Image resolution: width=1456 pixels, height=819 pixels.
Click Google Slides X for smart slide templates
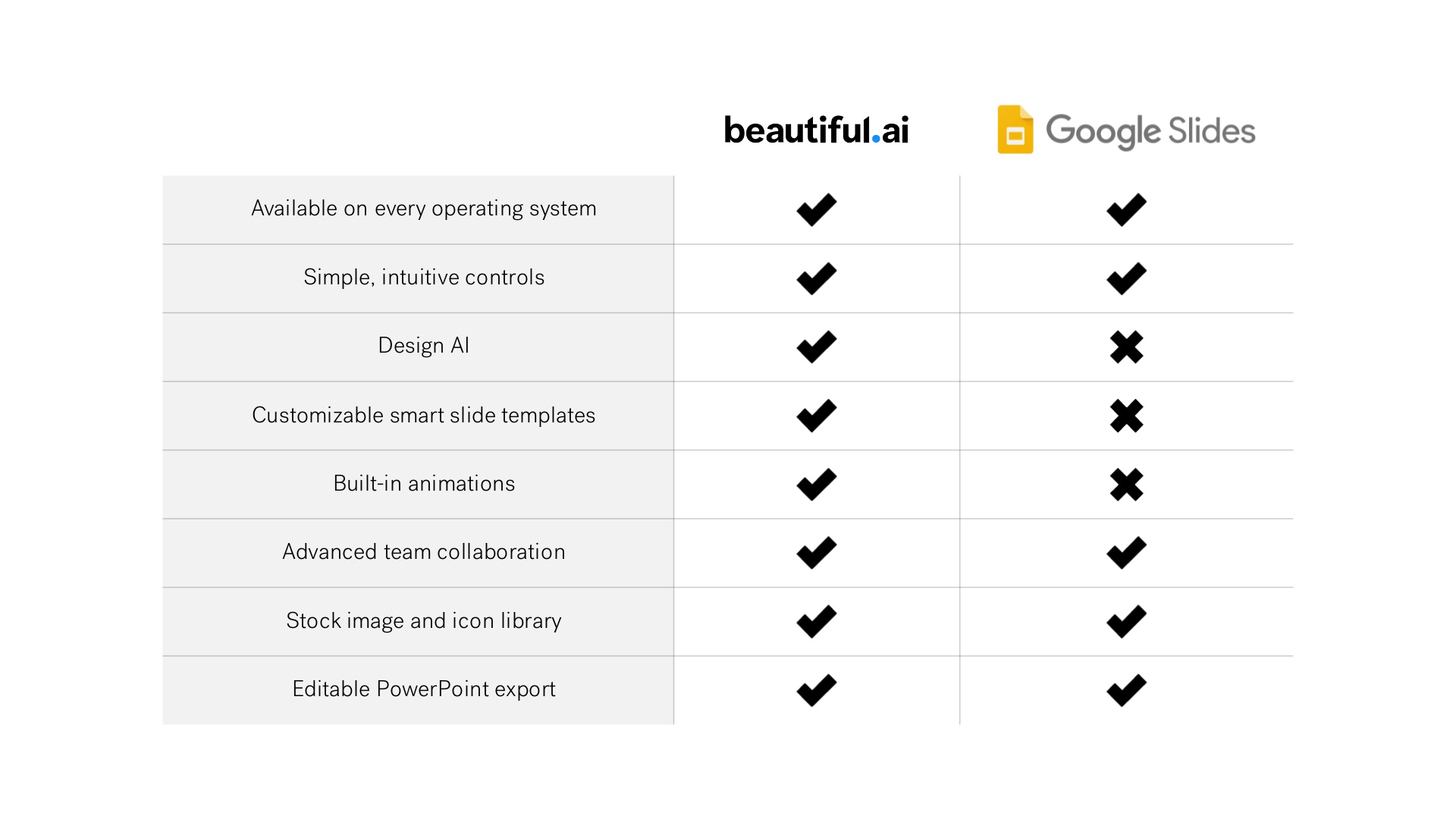click(1126, 416)
